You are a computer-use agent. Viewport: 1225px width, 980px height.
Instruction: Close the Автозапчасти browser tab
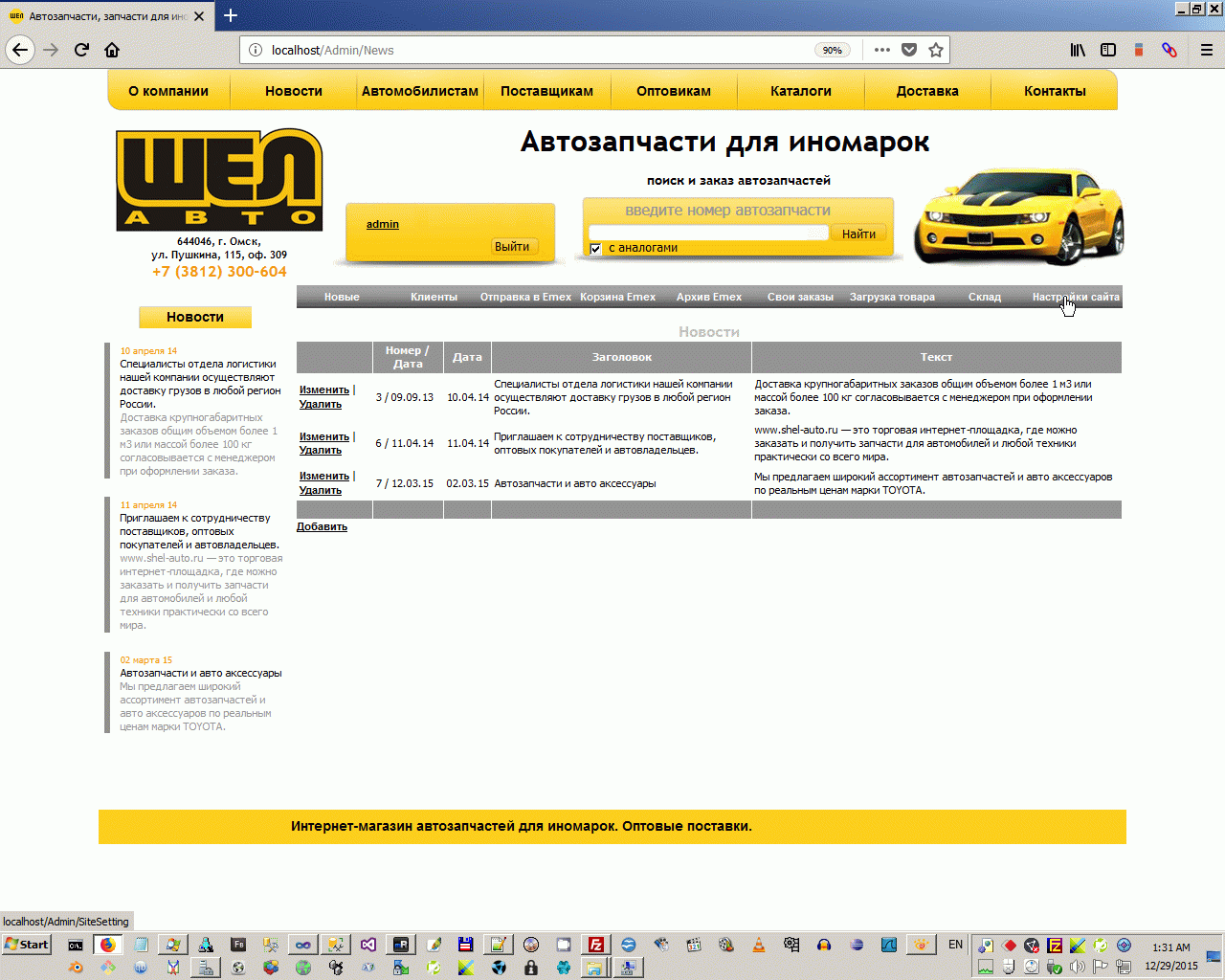(199, 16)
